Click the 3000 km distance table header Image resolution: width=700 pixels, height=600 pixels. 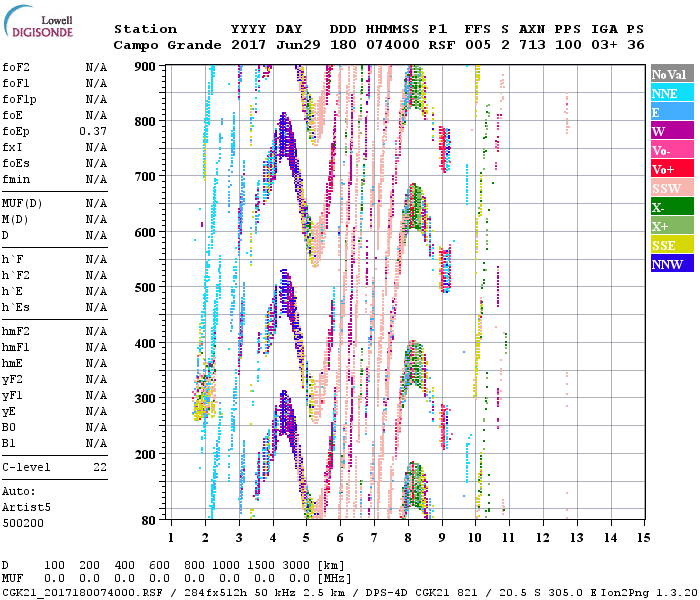click(x=296, y=566)
